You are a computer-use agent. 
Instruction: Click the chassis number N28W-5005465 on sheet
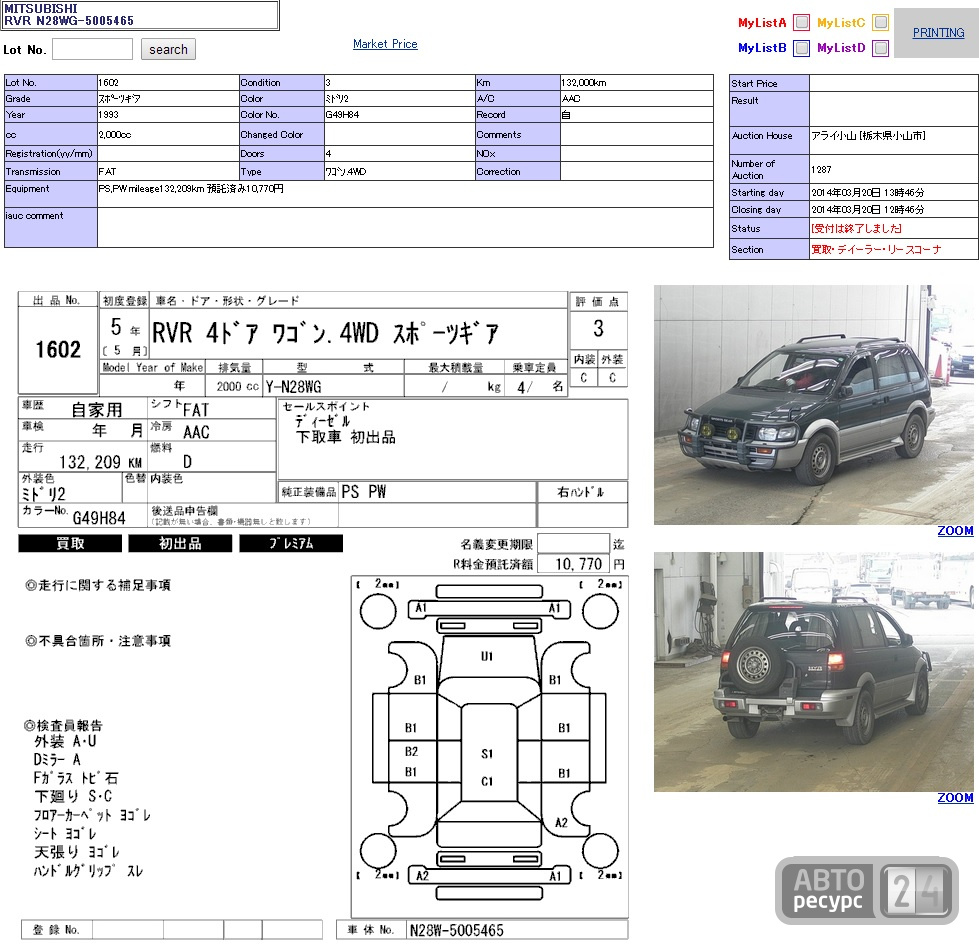coord(456,931)
